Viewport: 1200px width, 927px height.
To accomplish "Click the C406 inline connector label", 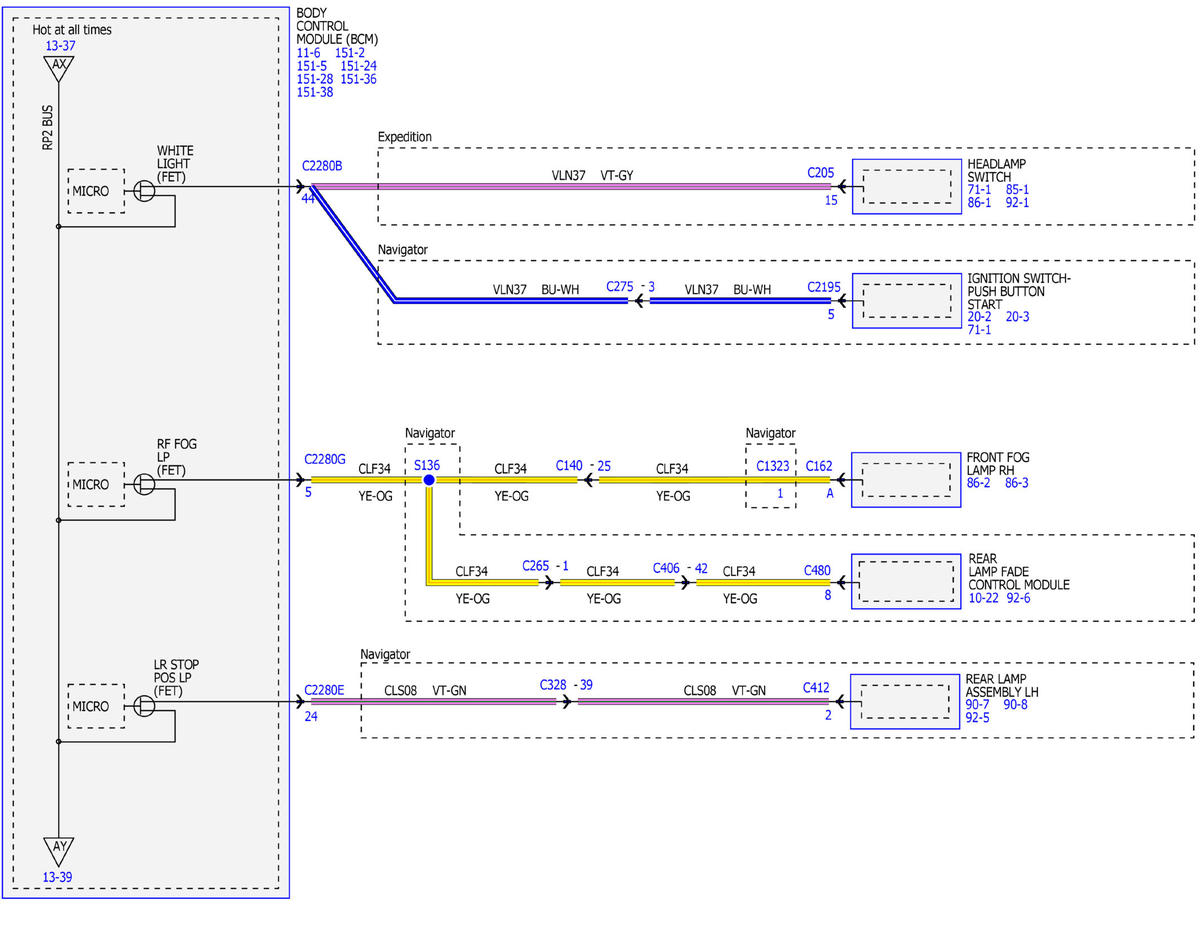I will 667,568.
